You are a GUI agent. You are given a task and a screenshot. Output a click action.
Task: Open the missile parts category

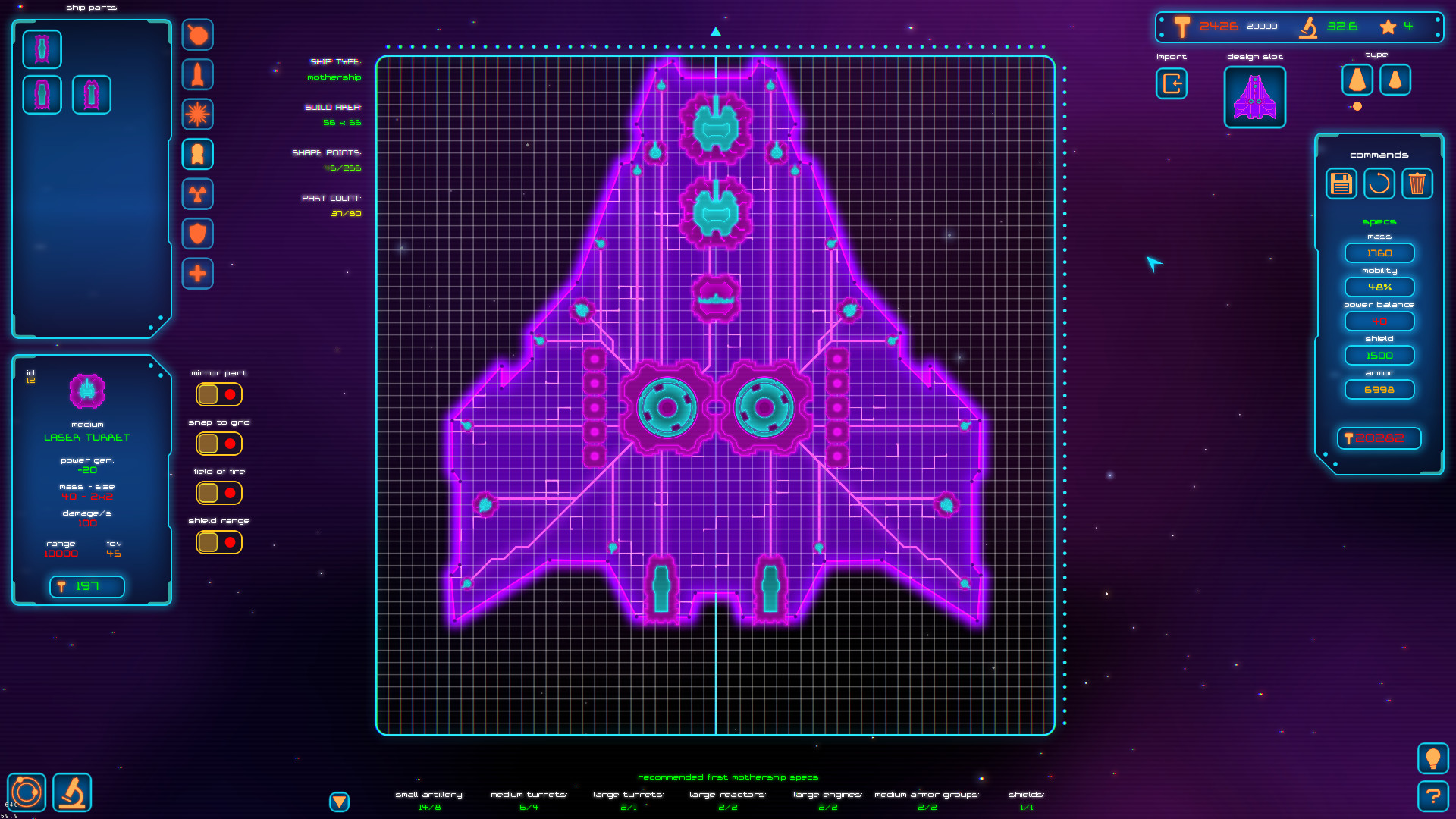click(197, 74)
